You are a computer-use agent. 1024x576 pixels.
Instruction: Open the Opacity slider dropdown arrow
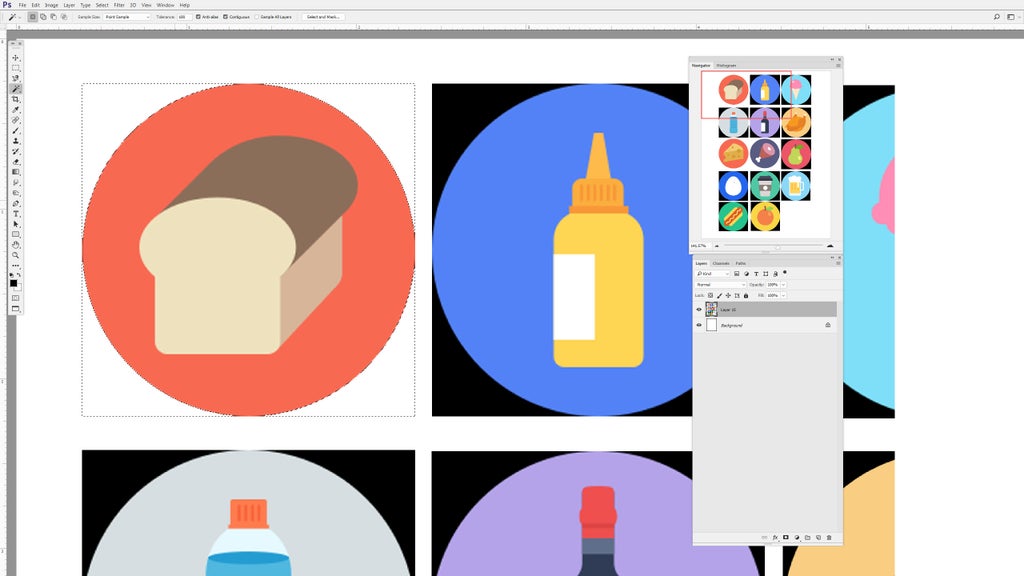coord(784,285)
